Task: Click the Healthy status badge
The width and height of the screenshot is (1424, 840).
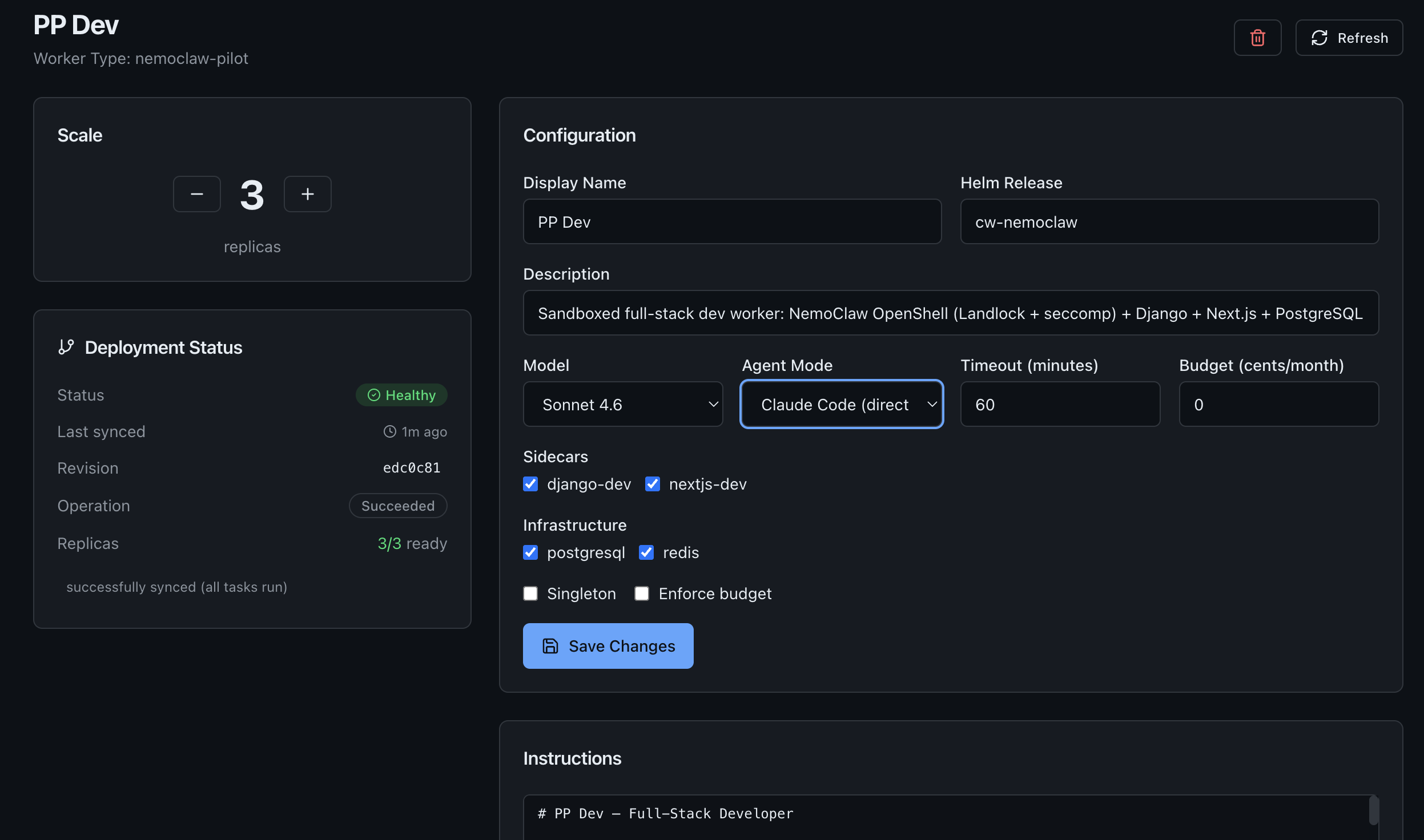Action: pyautogui.click(x=401, y=395)
